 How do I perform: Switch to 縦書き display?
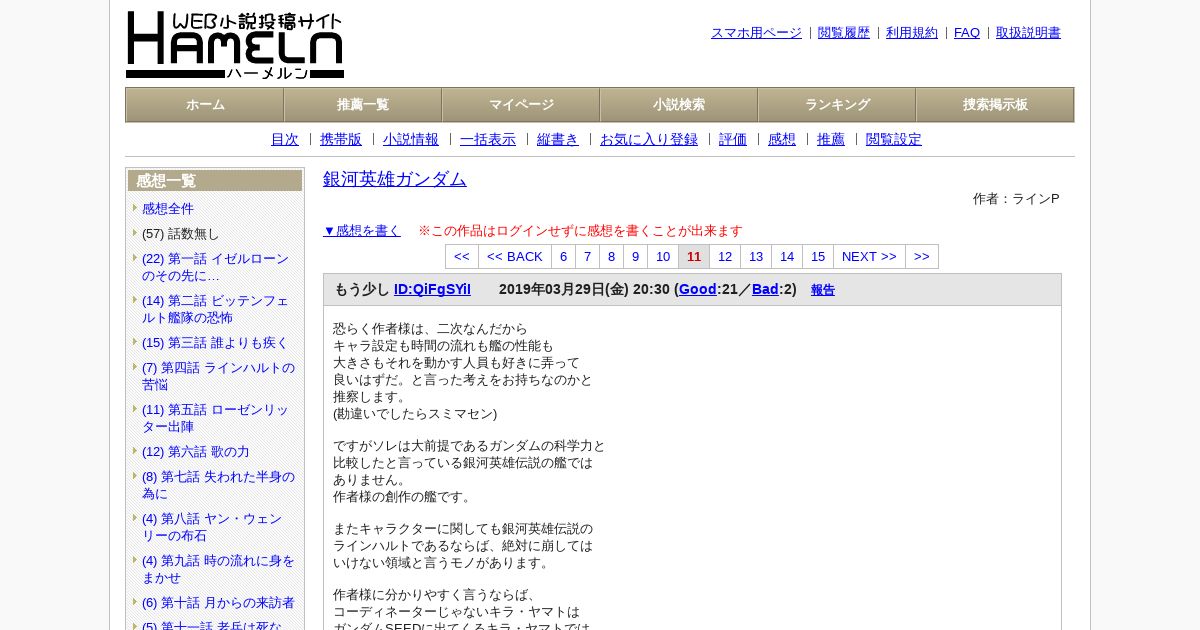pyautogui.click(x=558, y=140)
